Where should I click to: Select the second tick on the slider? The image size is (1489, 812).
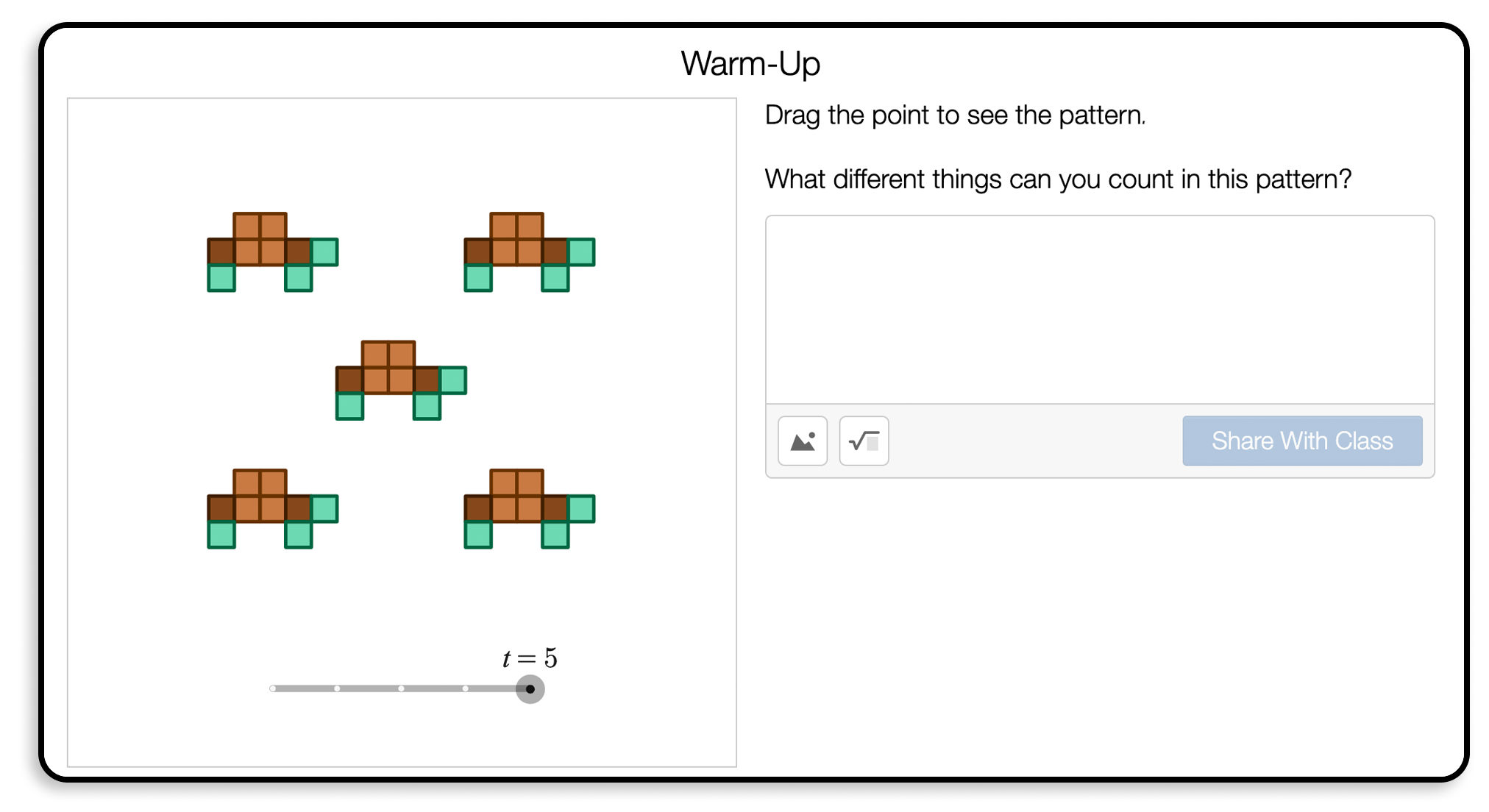coord(337,689)
